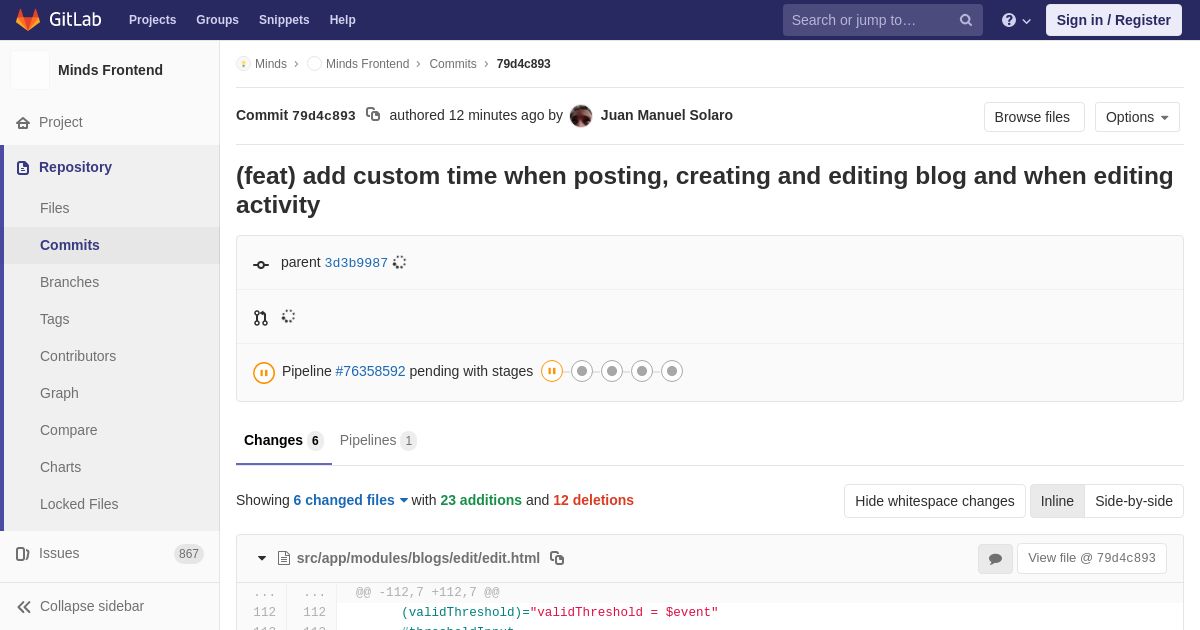Switch to Side-by-side diff view
Screen dimensions: 1200x630
pos(1134,501)
